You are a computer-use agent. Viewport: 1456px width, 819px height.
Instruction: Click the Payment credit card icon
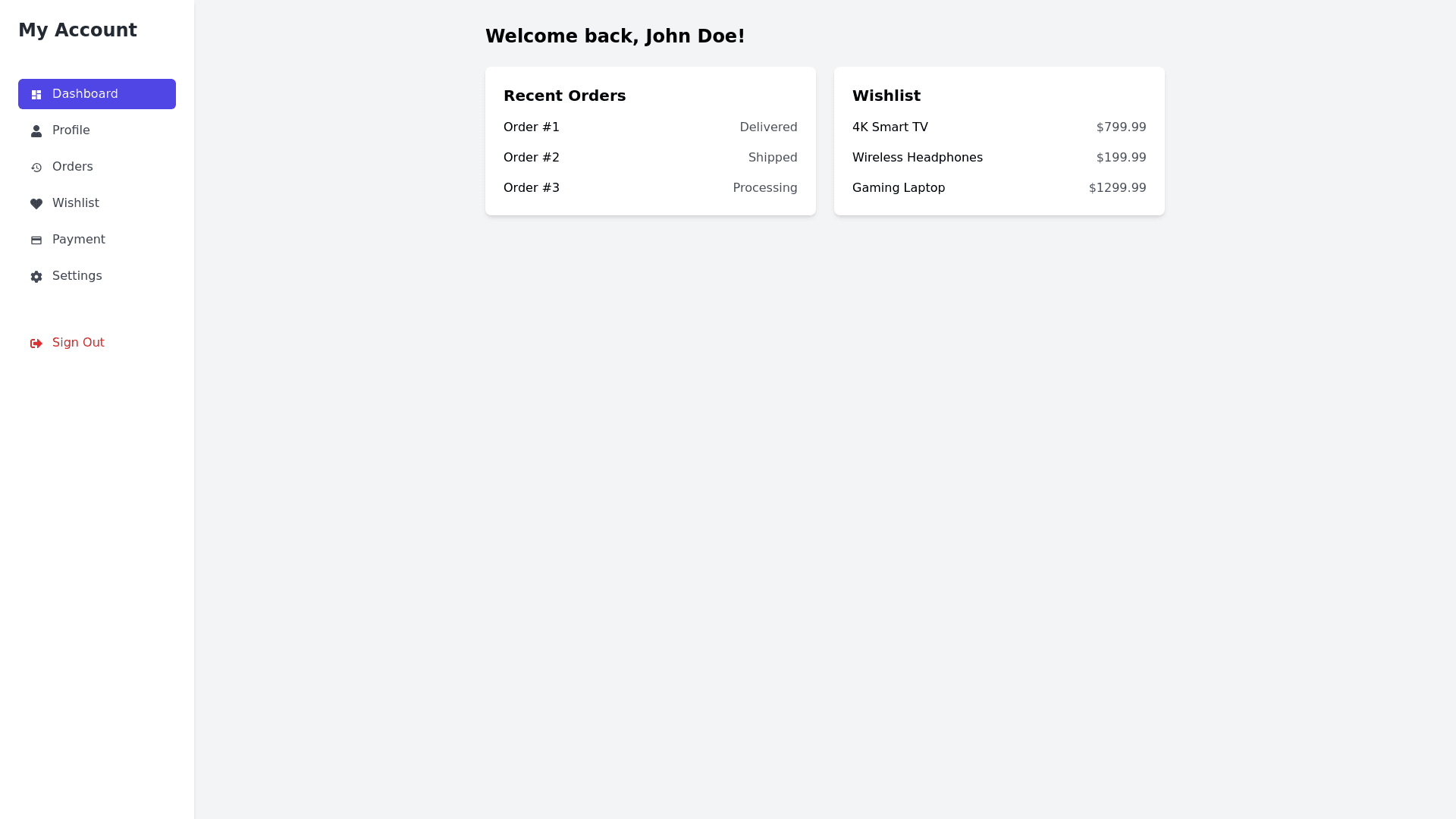point(36,240)
